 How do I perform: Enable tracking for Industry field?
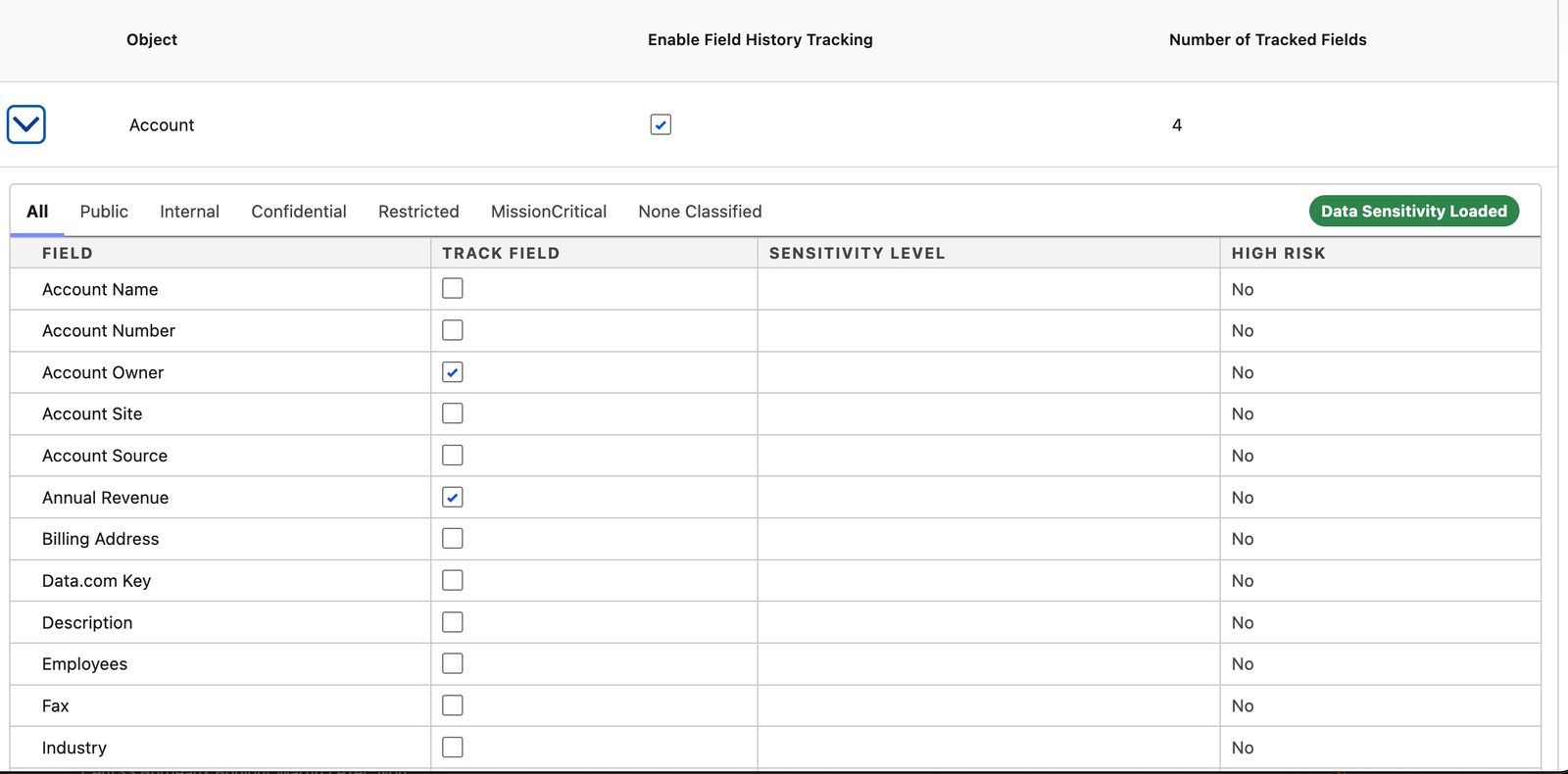click(x=453, y=748)
